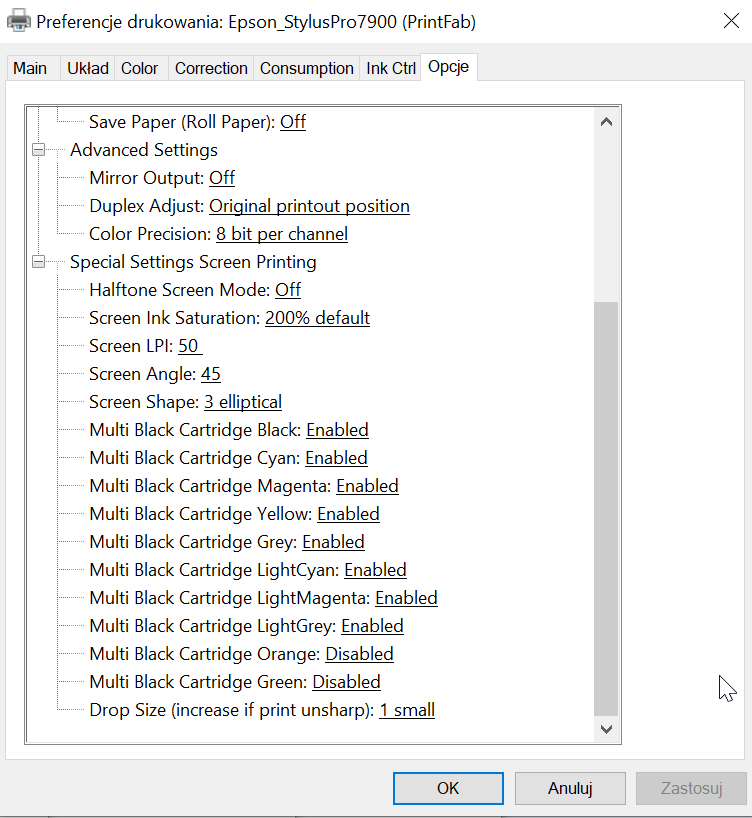
Task: Open the Color tab
Action: 139,68
